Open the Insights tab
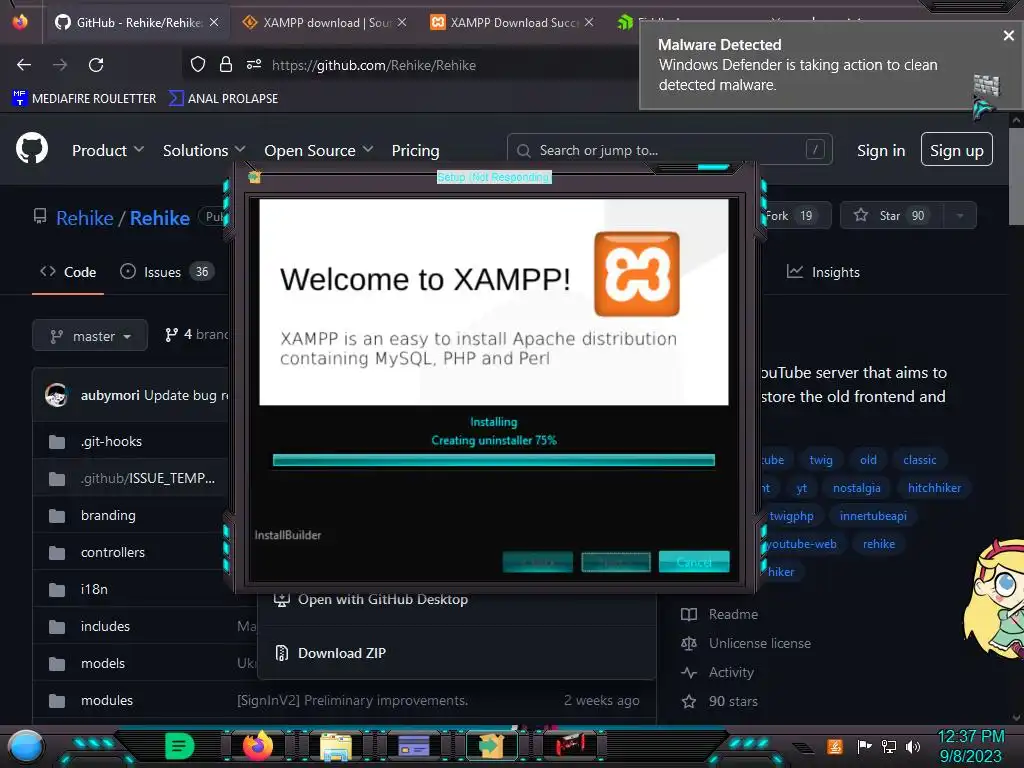Image resolution: width=1024 pixels, height=768 pixels. pos(823,272)
